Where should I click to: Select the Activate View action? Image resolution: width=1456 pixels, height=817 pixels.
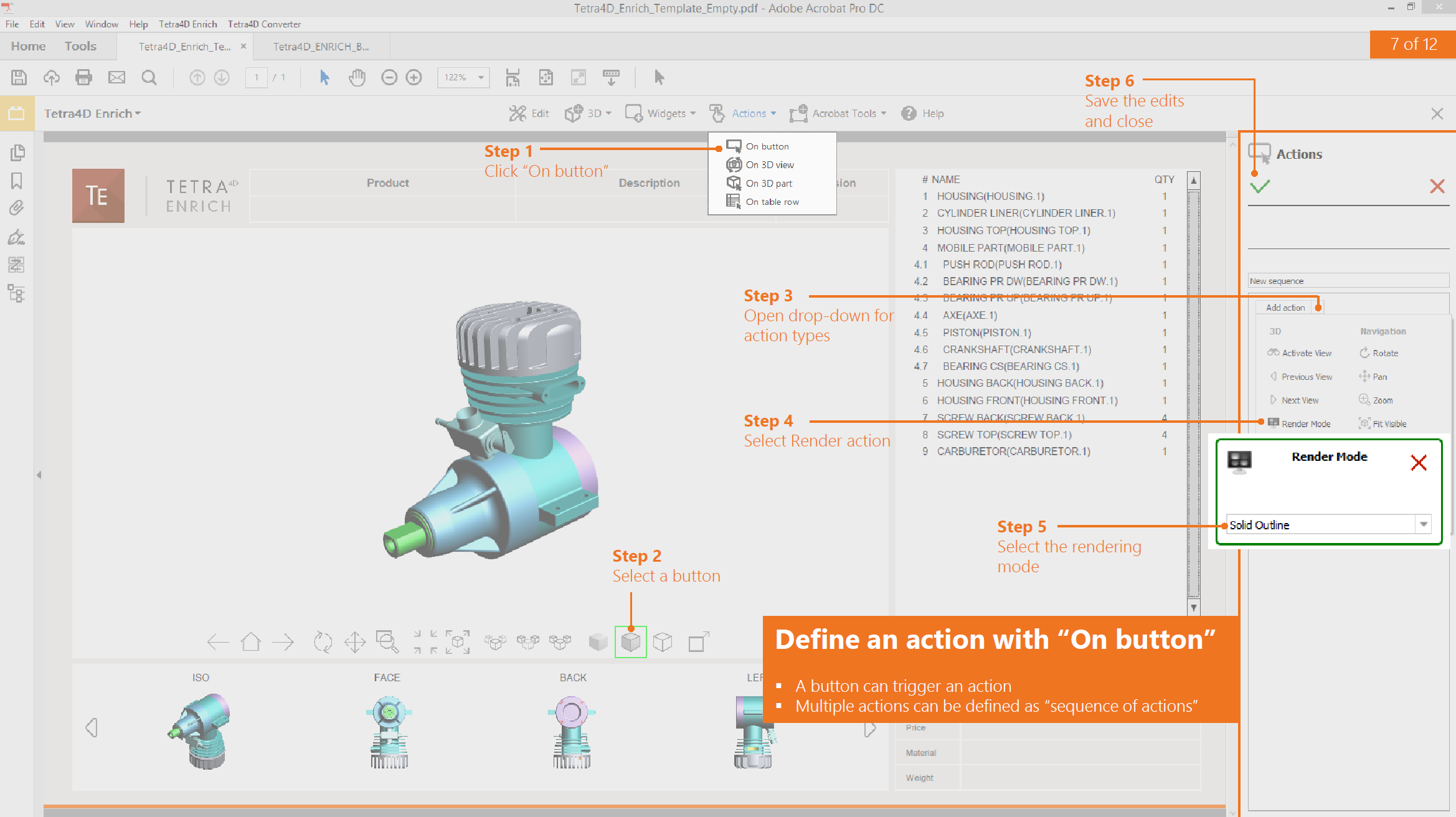(x=1300, y=353)
